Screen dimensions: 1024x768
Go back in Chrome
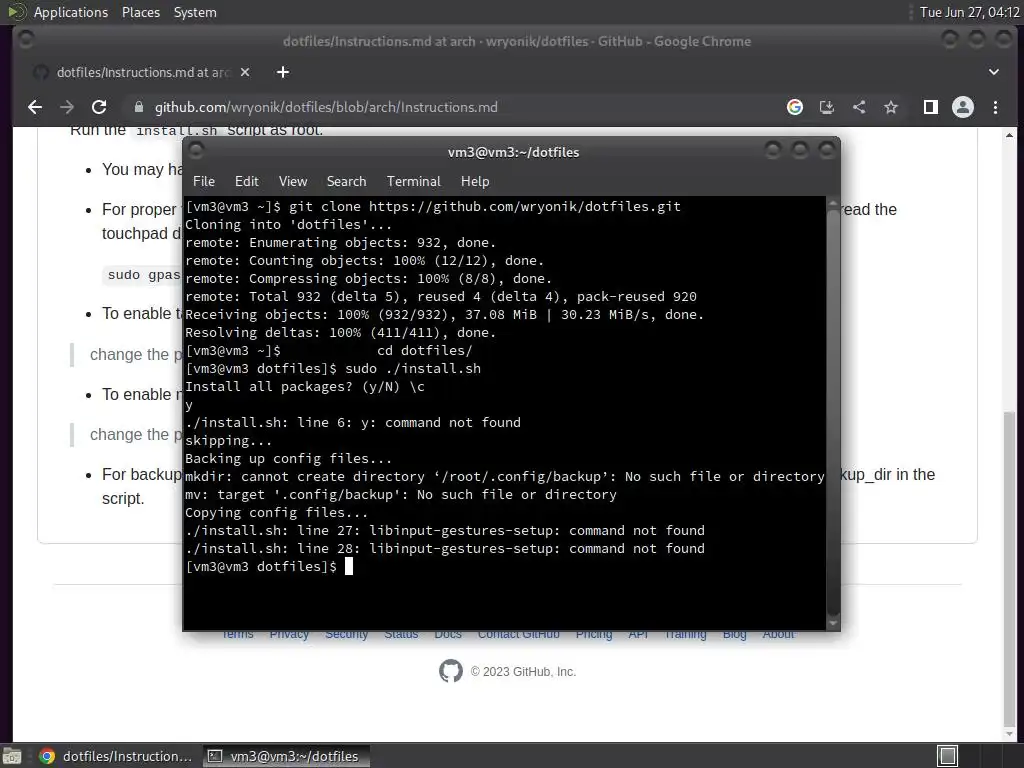pyautogui.click(x=35, y=107)
